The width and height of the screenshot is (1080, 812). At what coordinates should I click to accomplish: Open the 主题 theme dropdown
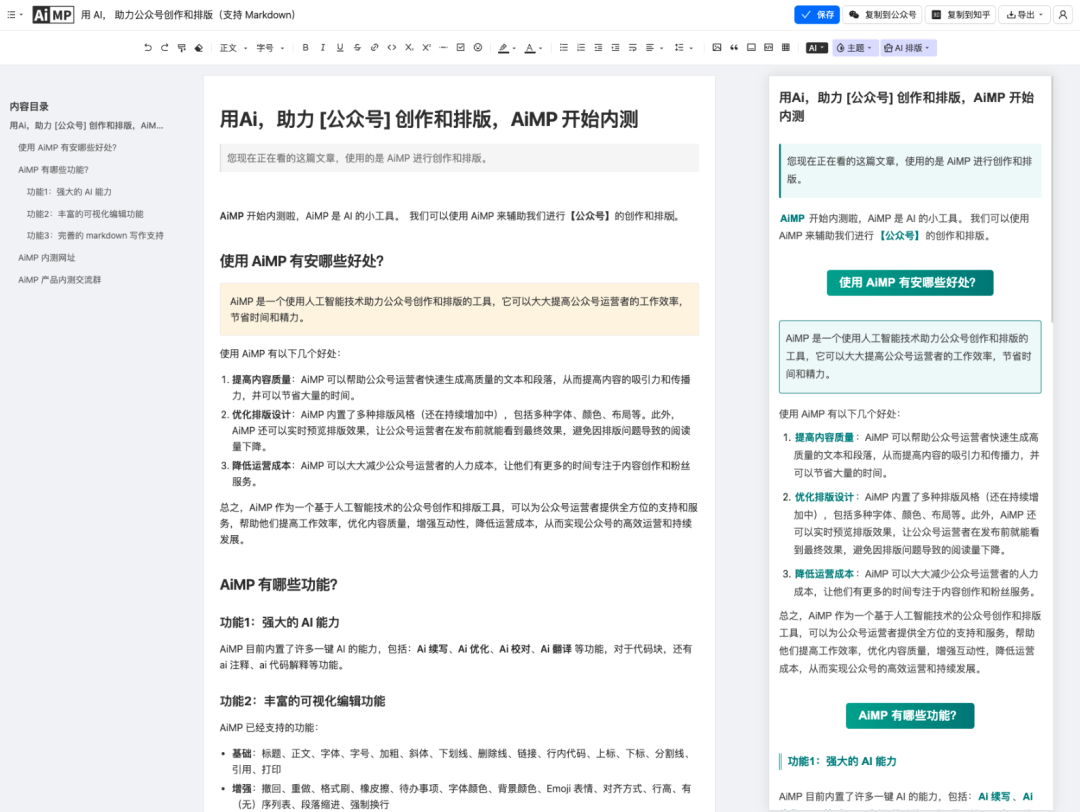click(x=854, y=48)
